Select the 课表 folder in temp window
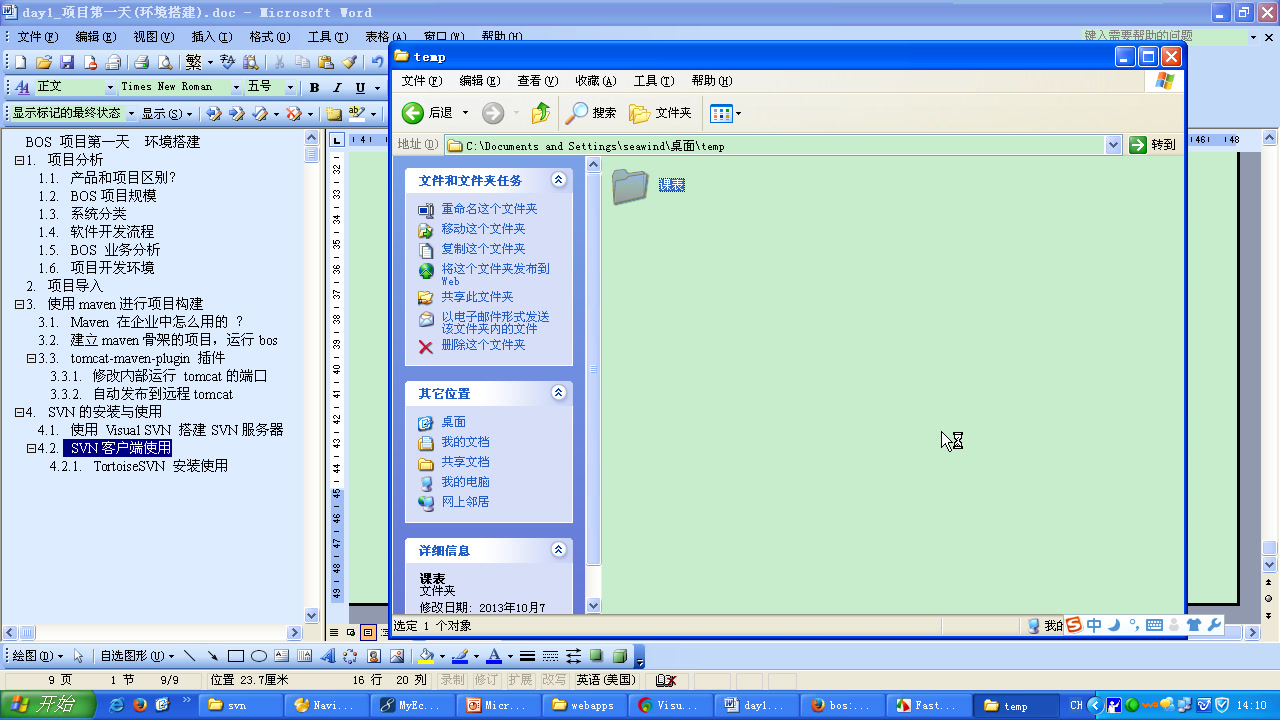Viewport: 1280px width, 720px height. [648, 186]
